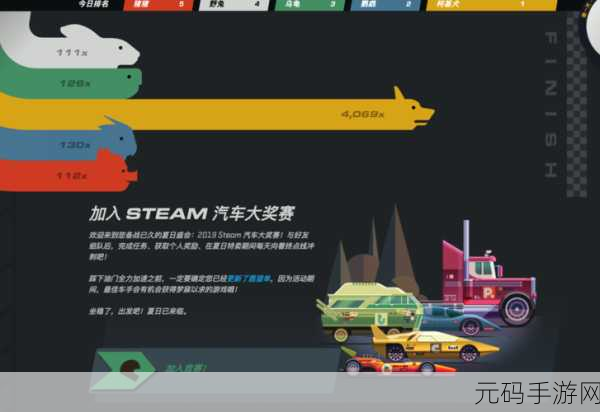Click the green join-the-race button text
The image size is (600, 412).
coord(186,368)
